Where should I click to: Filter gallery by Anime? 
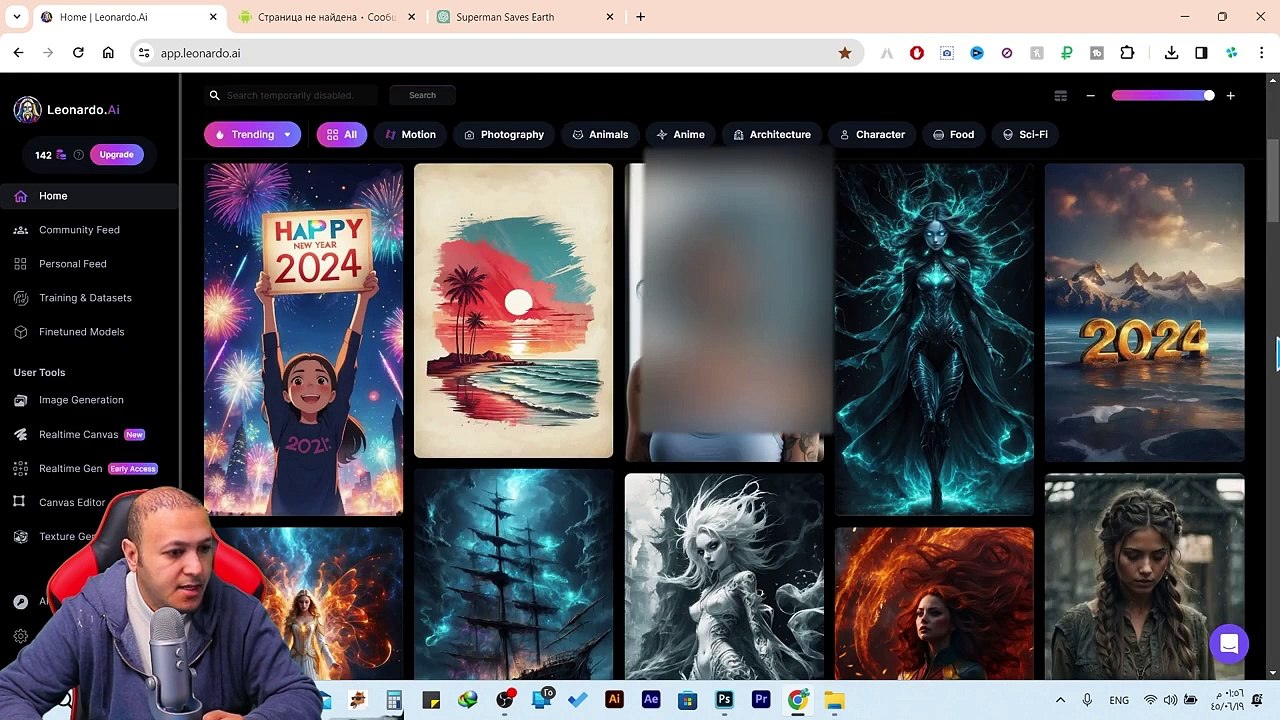(x=680, y=135)
